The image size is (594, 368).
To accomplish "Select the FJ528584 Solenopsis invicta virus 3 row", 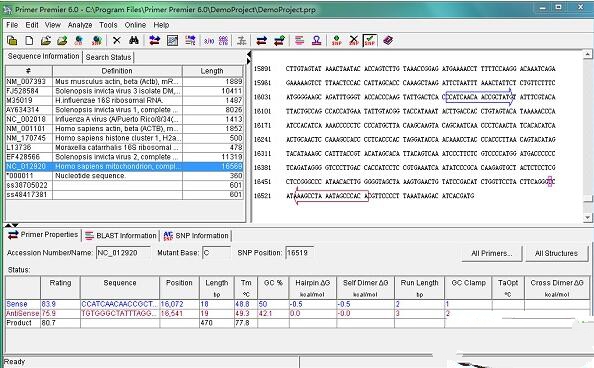I will point(124,91).
